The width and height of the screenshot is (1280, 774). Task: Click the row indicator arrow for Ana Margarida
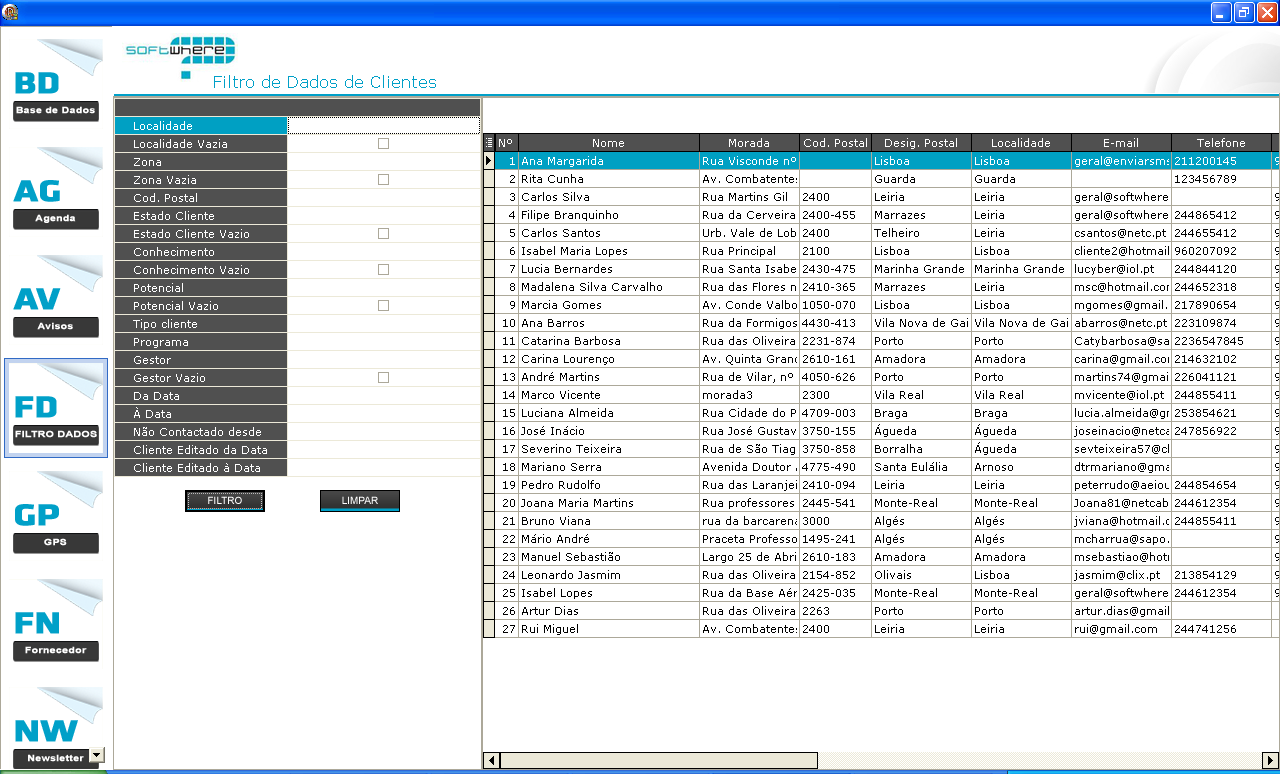[x=489, y=161]
